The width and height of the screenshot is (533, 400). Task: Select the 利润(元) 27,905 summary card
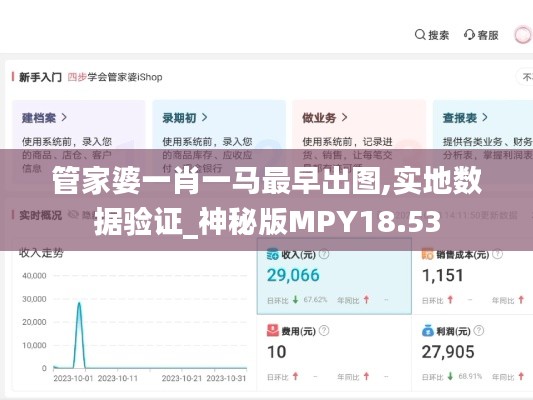(472, 353)
